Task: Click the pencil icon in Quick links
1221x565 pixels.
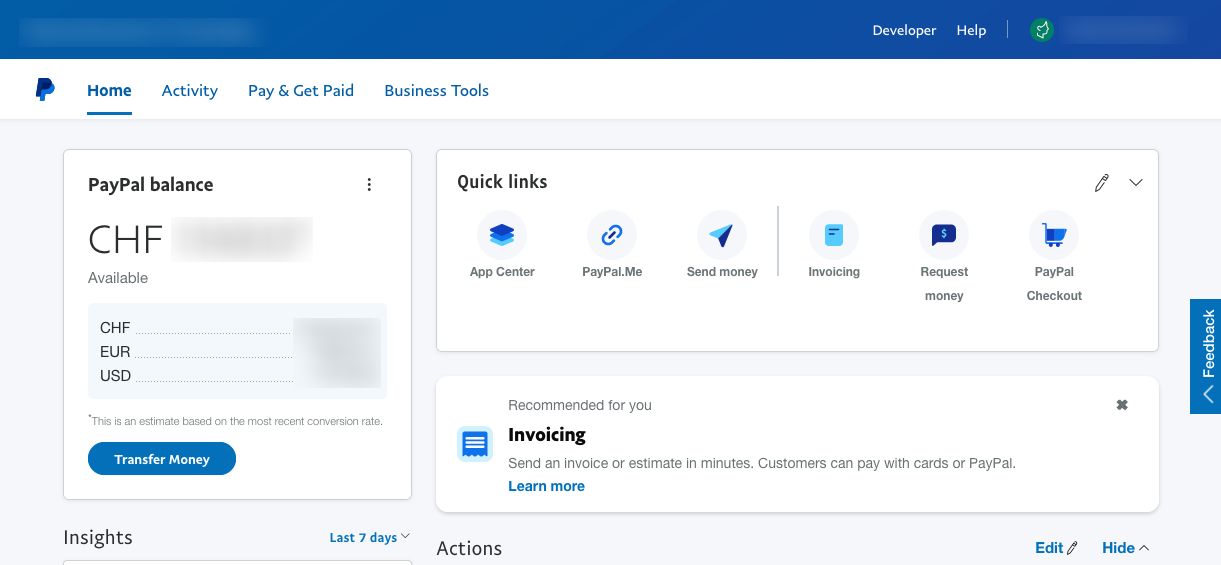Action: tap(1102, 183)
